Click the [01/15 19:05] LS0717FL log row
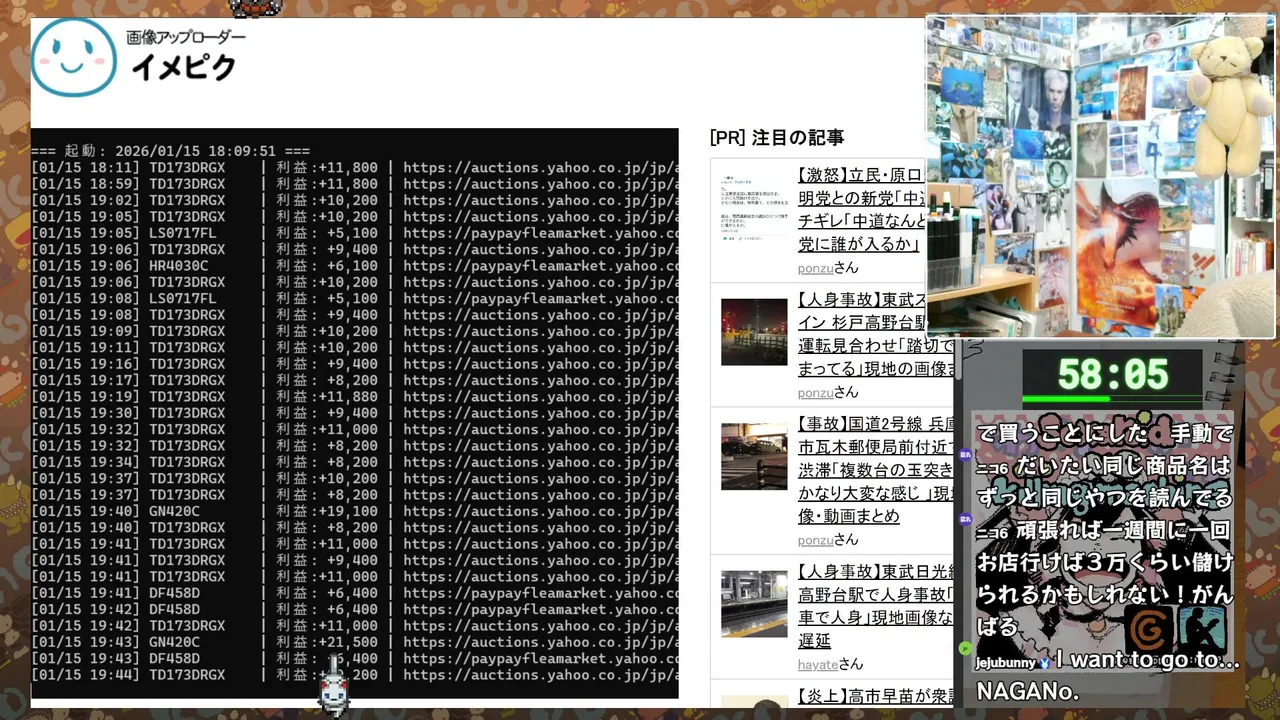The width and height of the screenshot is (1280, 720). pos(354,233)
